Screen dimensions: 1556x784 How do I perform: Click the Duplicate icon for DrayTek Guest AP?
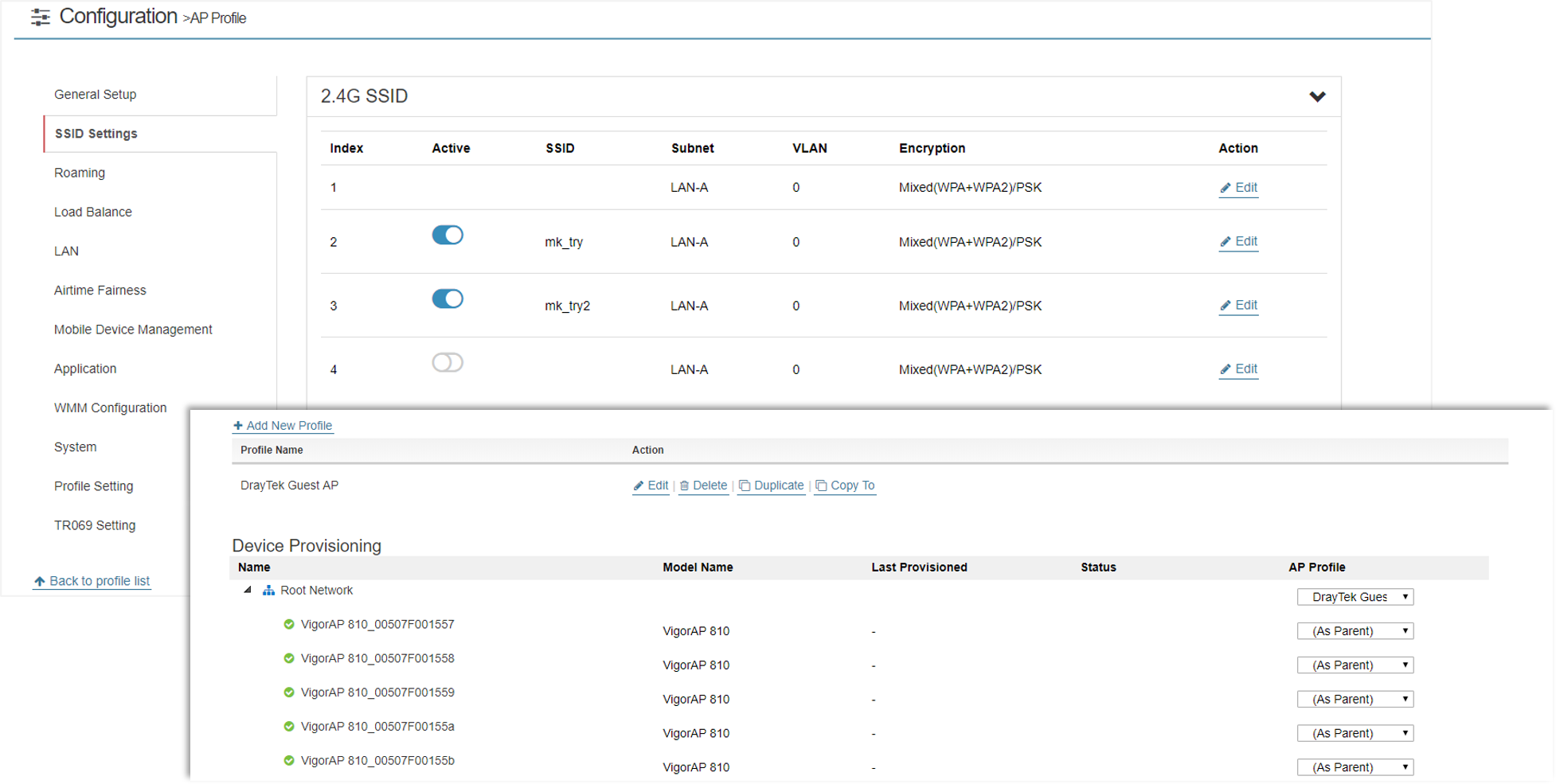745,486
